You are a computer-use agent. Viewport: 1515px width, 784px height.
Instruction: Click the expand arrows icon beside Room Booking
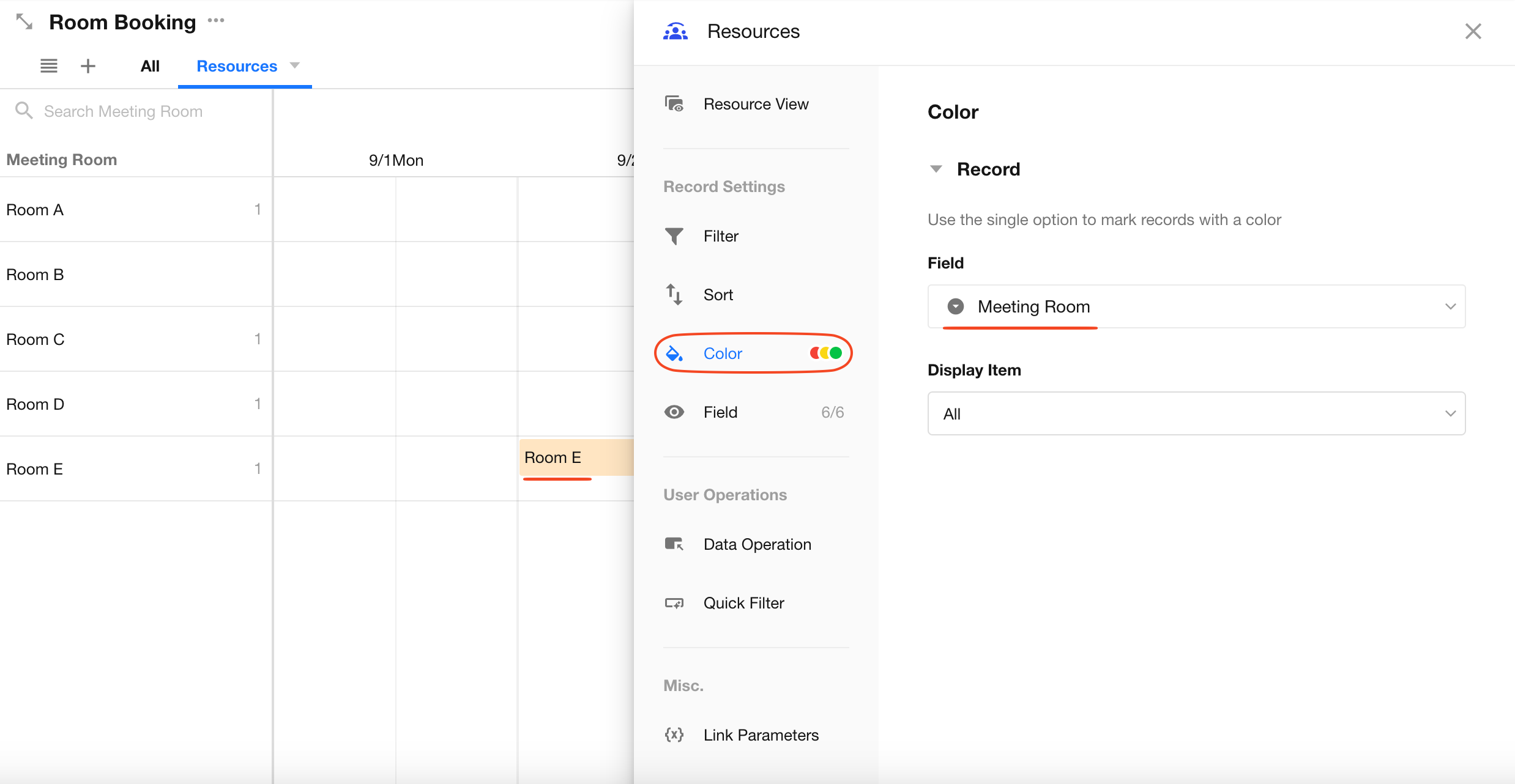pos(24,22)
